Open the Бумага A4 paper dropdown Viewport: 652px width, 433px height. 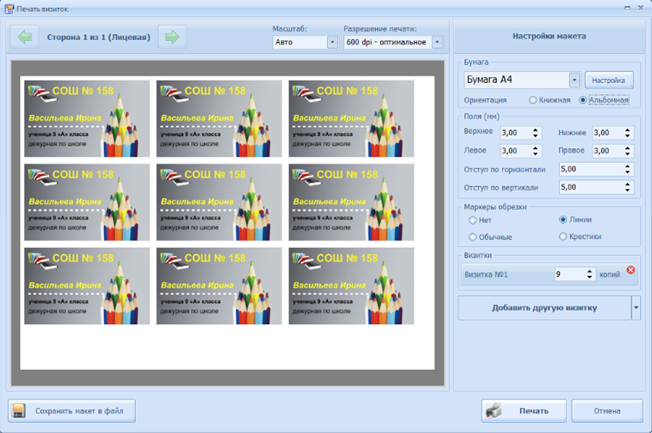[x=574, y=80]
